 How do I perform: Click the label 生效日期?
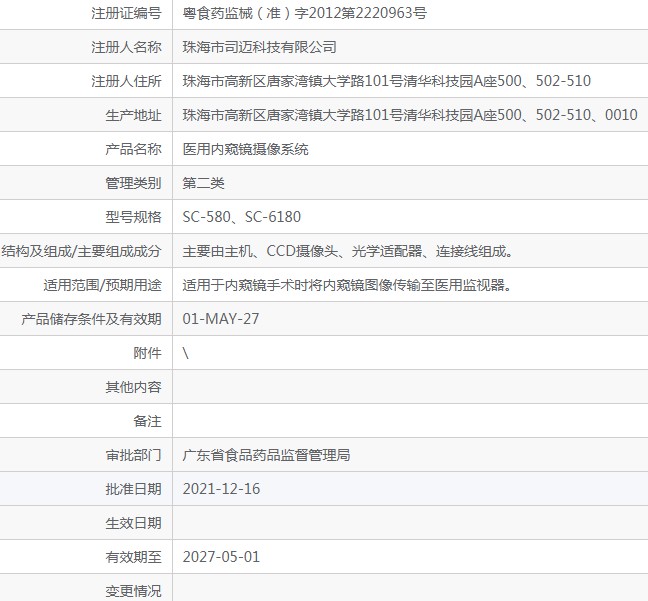[x=133, y=523]
